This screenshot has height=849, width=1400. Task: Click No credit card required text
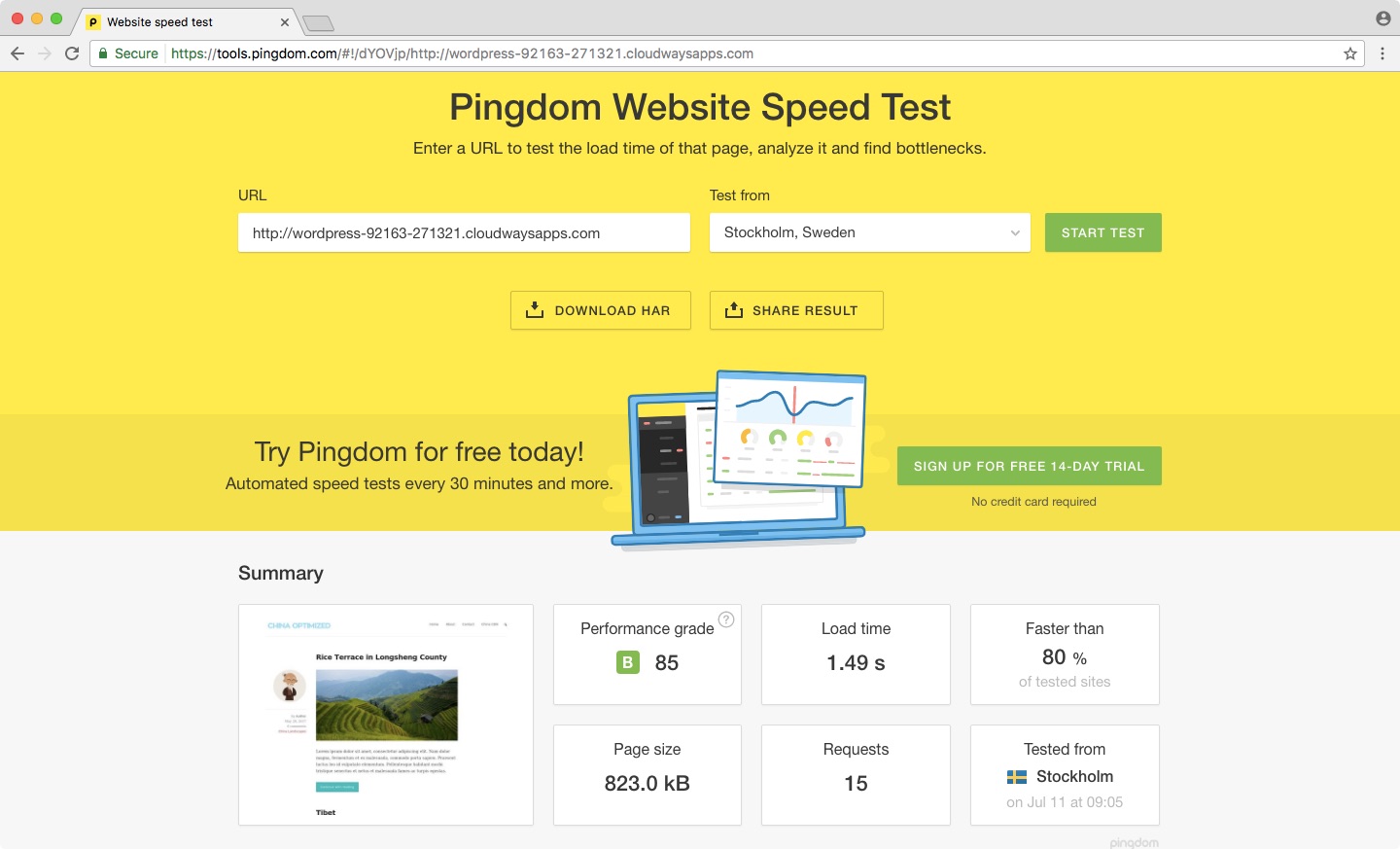pos(1033,502)
